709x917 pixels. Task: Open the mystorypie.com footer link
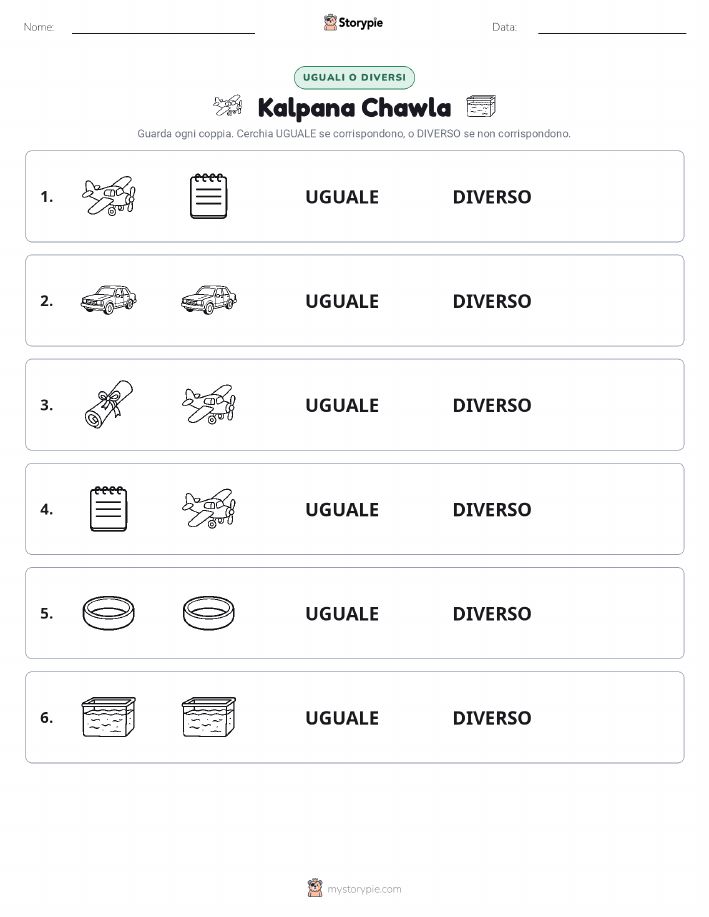pyautogui.click(x=364, y=889)
